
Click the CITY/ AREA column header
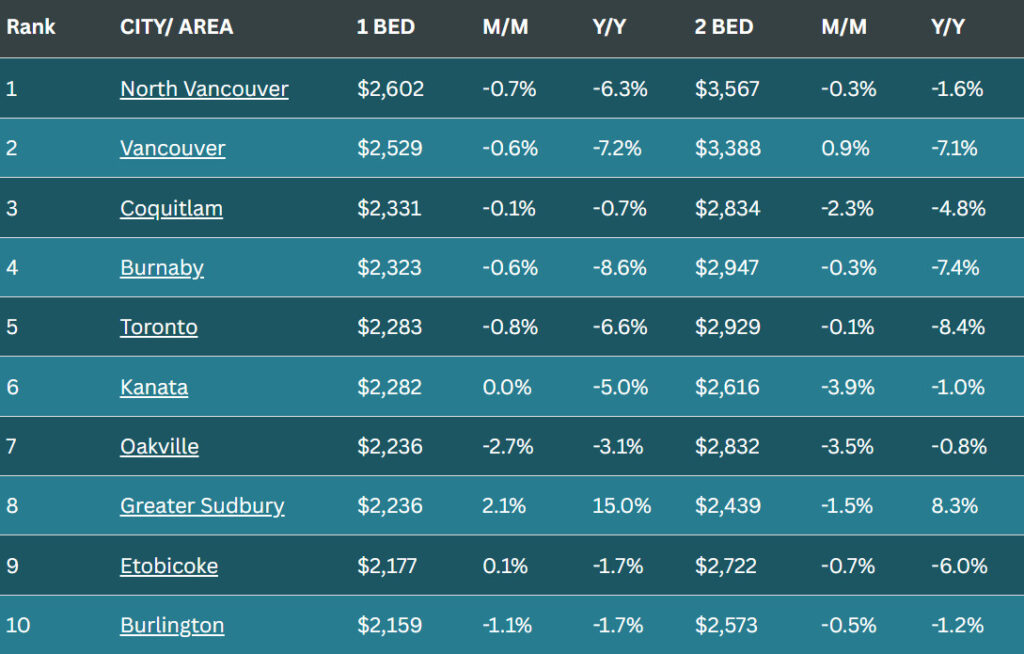click(176, 27)
